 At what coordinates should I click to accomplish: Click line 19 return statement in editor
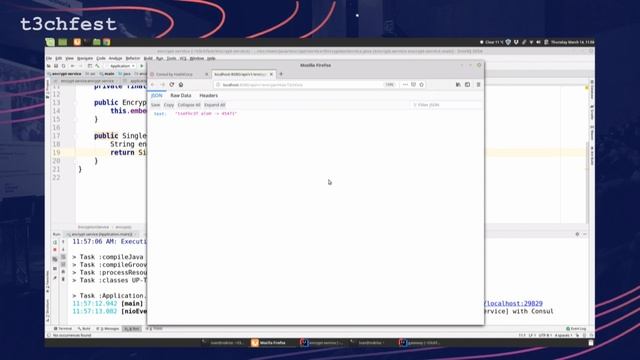(x=128, y=152)
